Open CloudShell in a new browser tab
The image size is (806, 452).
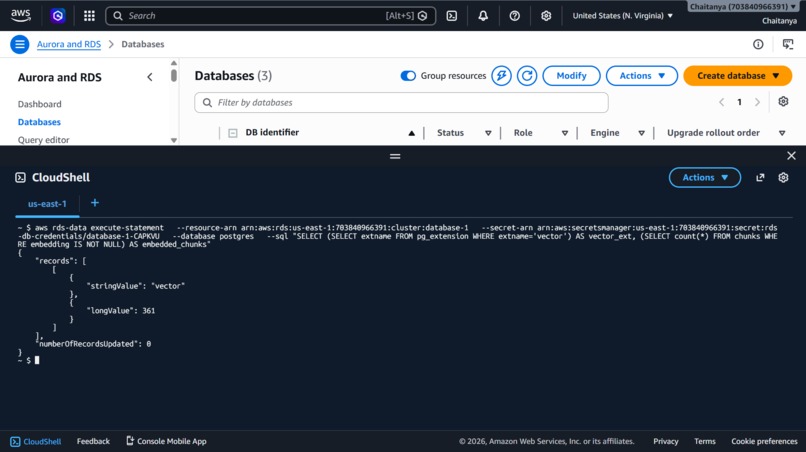760,177
